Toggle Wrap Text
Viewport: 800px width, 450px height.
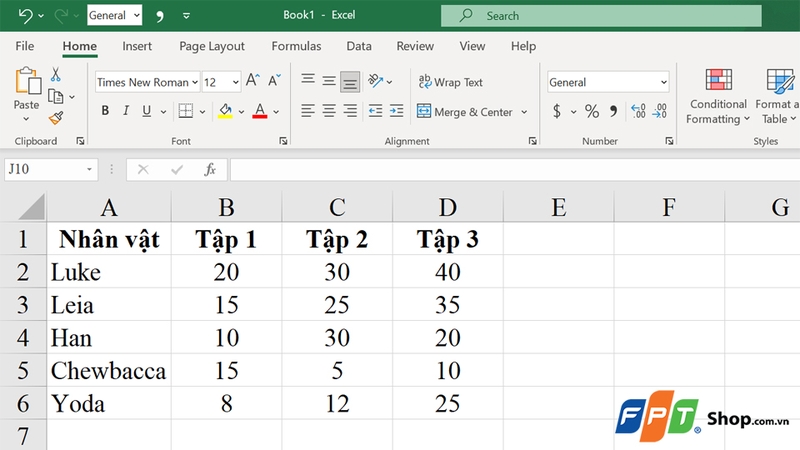click(x=451, y=82)
